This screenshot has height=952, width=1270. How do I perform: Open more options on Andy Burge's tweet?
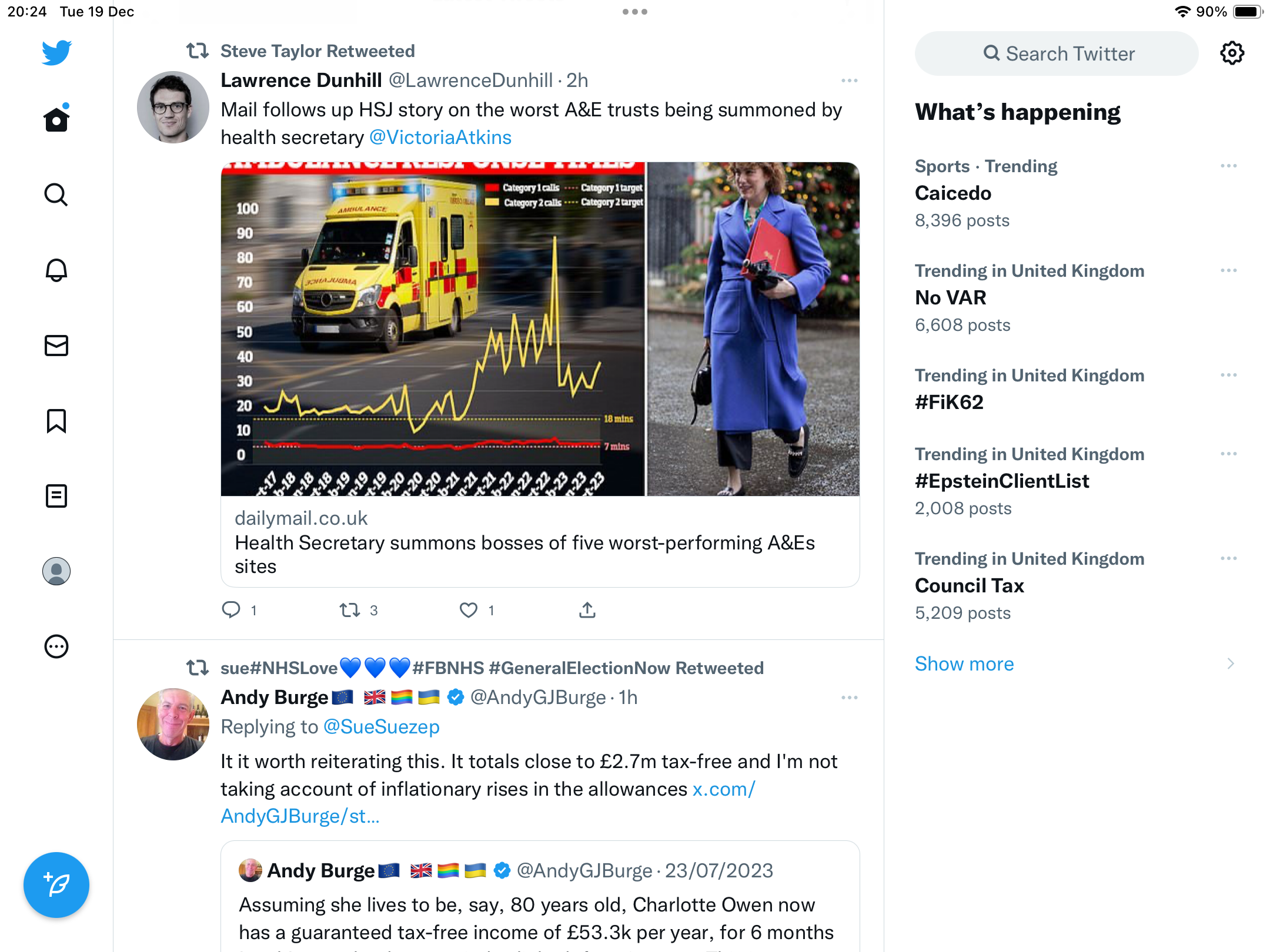(850, 698)
